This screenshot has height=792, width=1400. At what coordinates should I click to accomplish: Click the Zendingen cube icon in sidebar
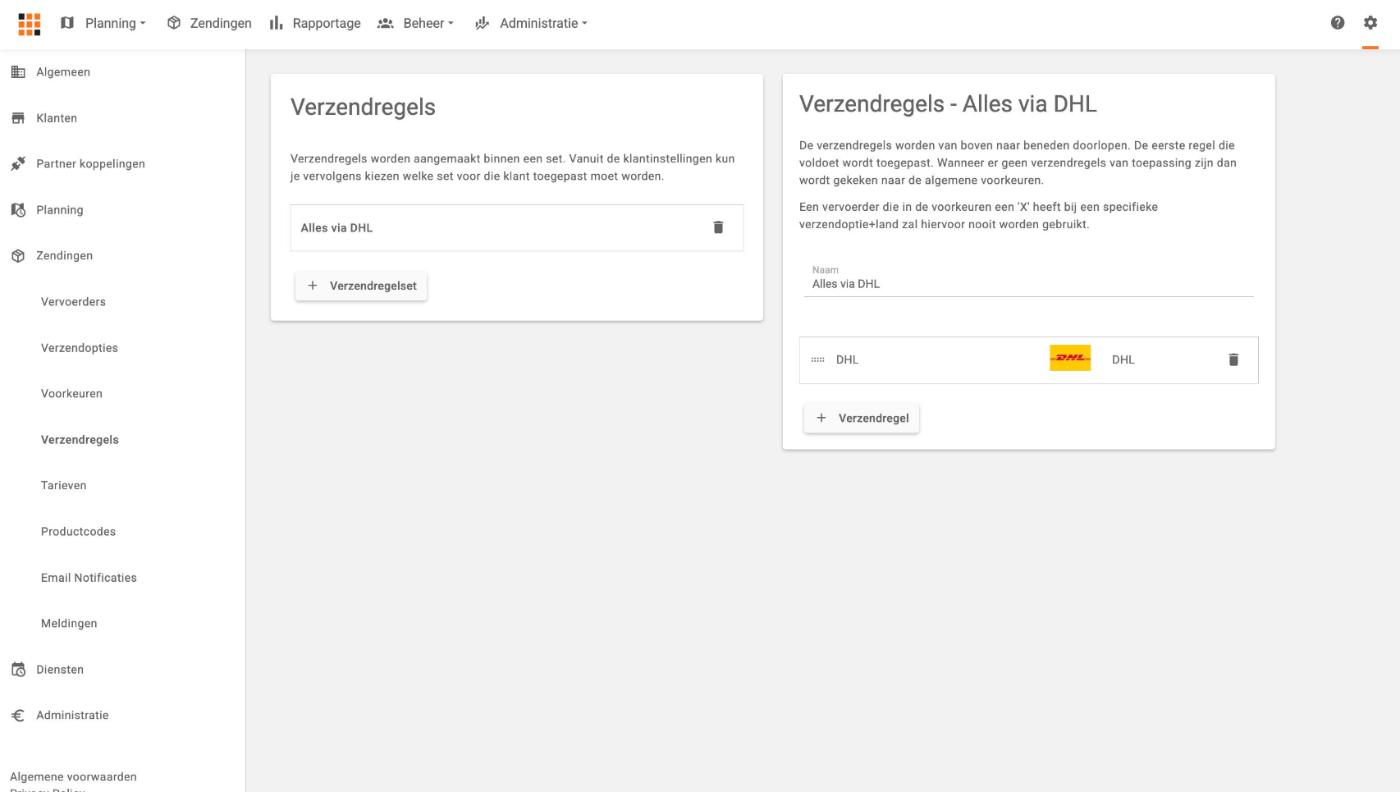click(x=18, y=256)
